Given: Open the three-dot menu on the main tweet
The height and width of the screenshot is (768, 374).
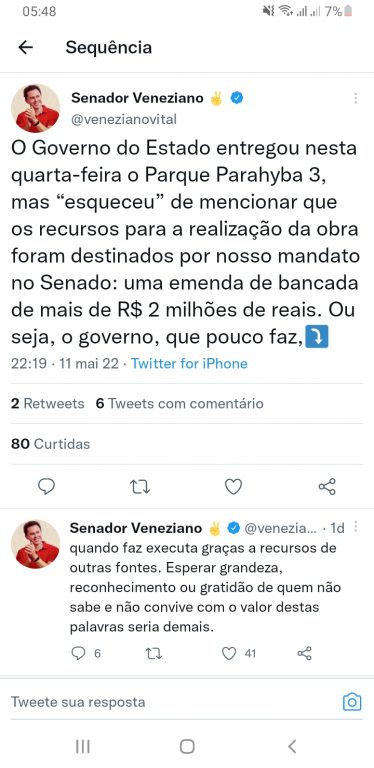Looking at the screenshot, I should [355, 98].
